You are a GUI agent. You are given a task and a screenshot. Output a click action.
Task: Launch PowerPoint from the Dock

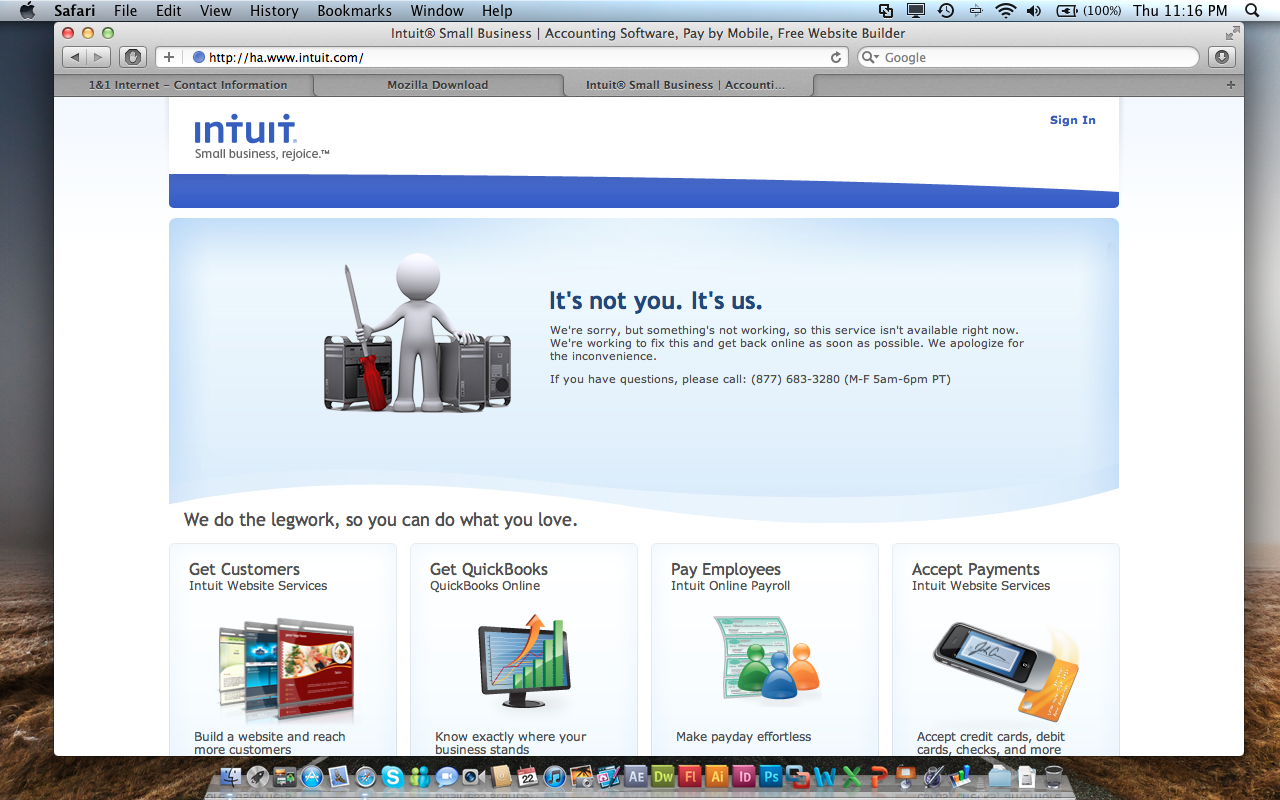click(879, 776)
